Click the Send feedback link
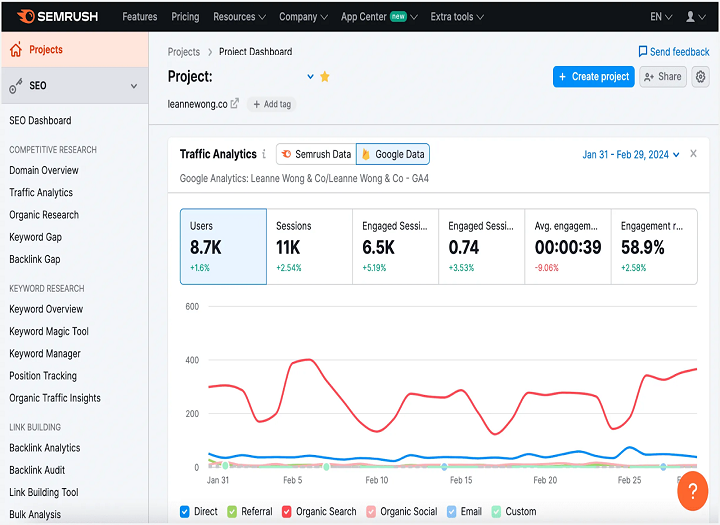The width and height of the screenshot is (720, 525). (674, 51)
